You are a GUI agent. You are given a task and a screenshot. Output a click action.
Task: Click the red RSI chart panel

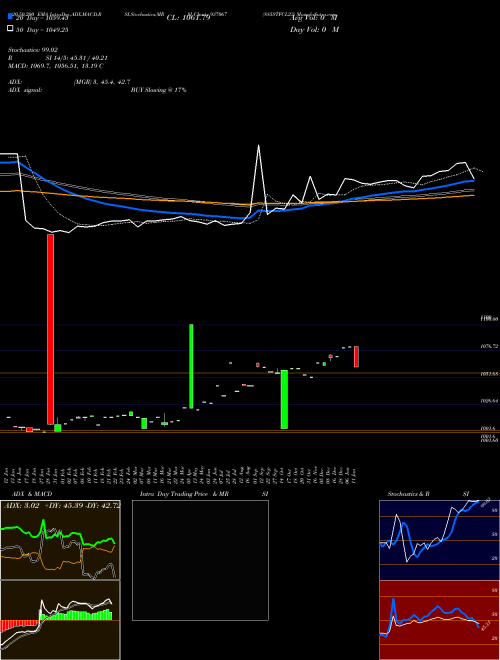pos(439,620)
